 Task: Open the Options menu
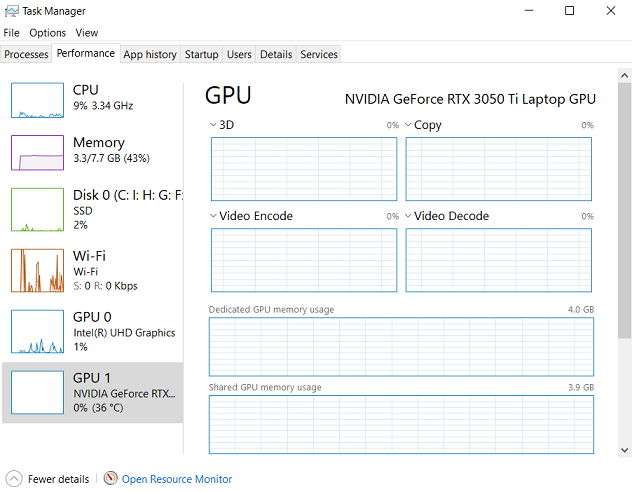point(47,33)
